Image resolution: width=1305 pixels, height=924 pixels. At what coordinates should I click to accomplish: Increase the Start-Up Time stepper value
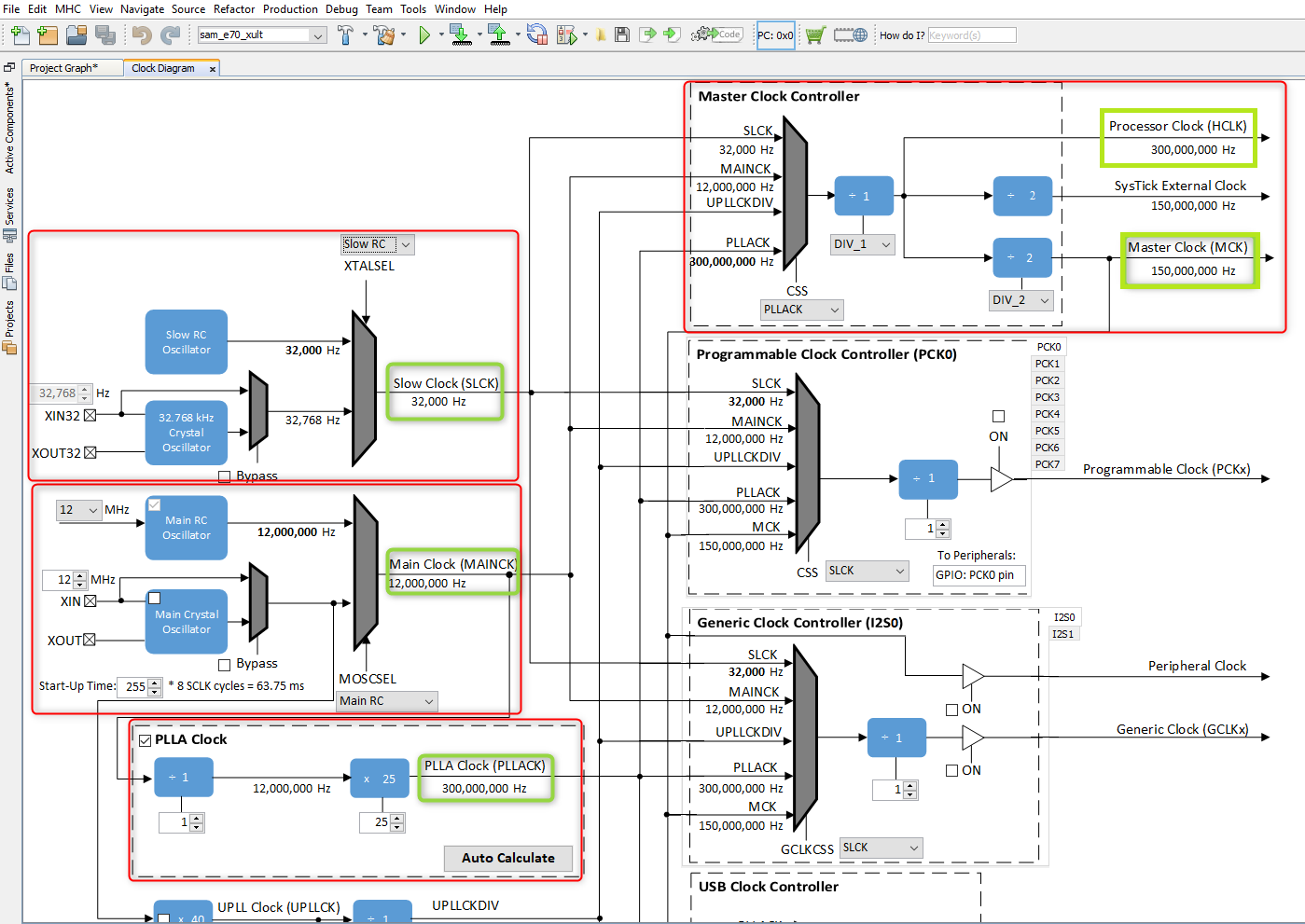tap(152, 682)
